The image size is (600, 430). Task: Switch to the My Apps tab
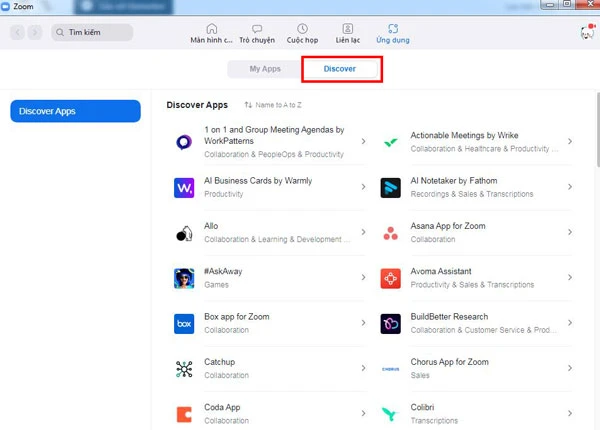265,69
